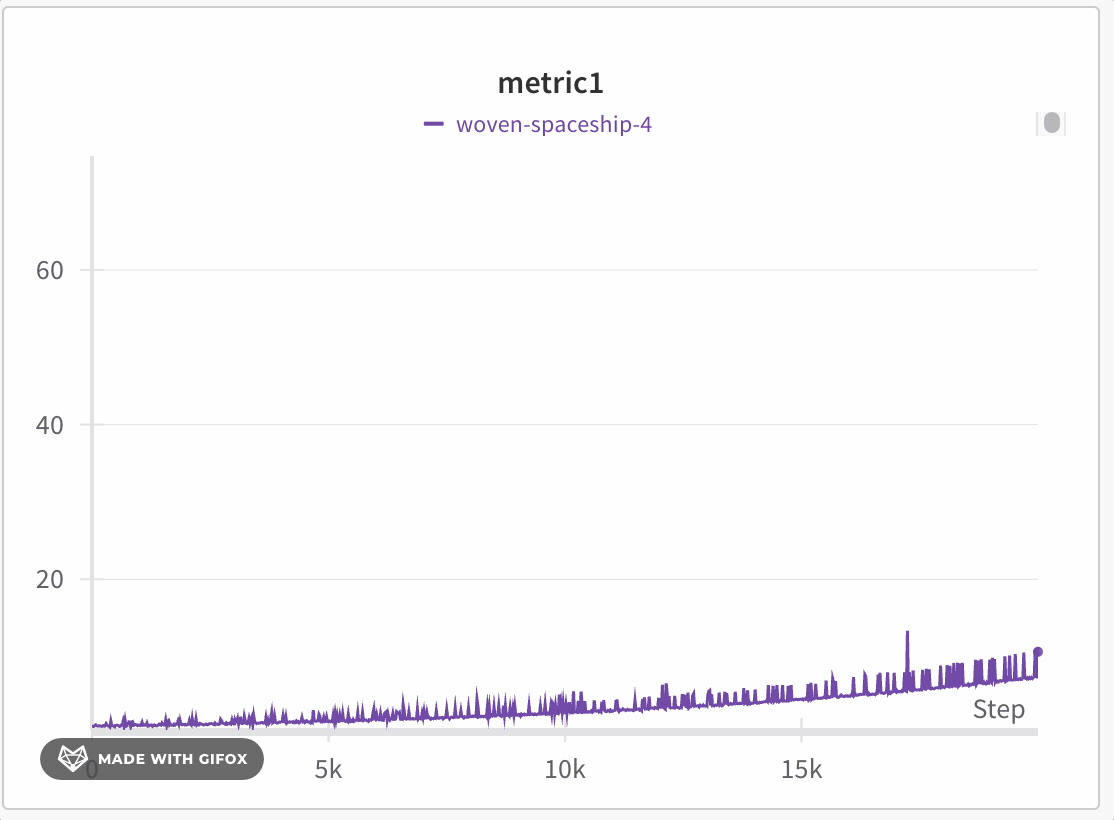
Task: Open options on the Step axis label
Action: [x=998, y=710]
